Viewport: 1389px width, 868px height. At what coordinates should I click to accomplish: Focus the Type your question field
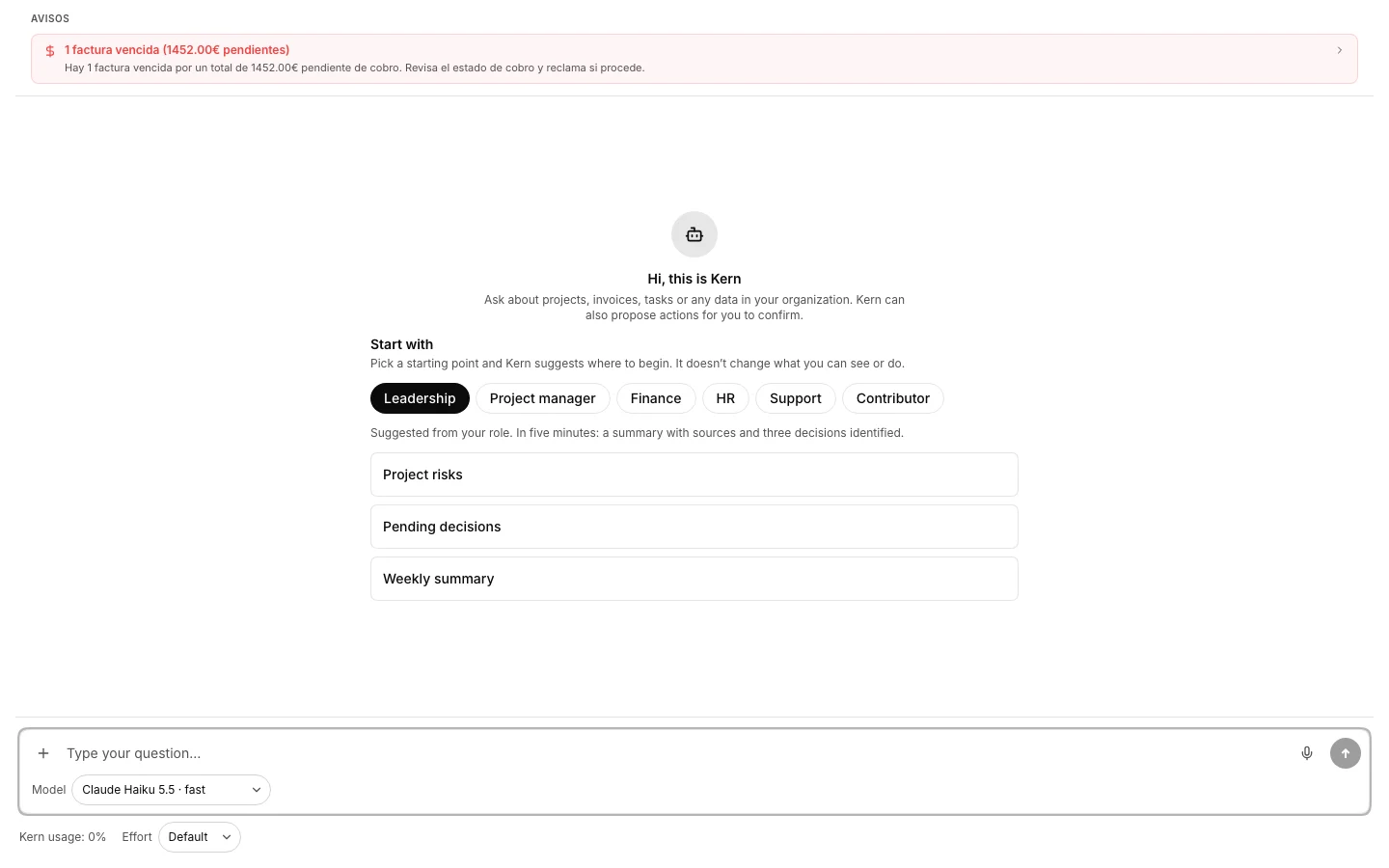coord(675,753)
